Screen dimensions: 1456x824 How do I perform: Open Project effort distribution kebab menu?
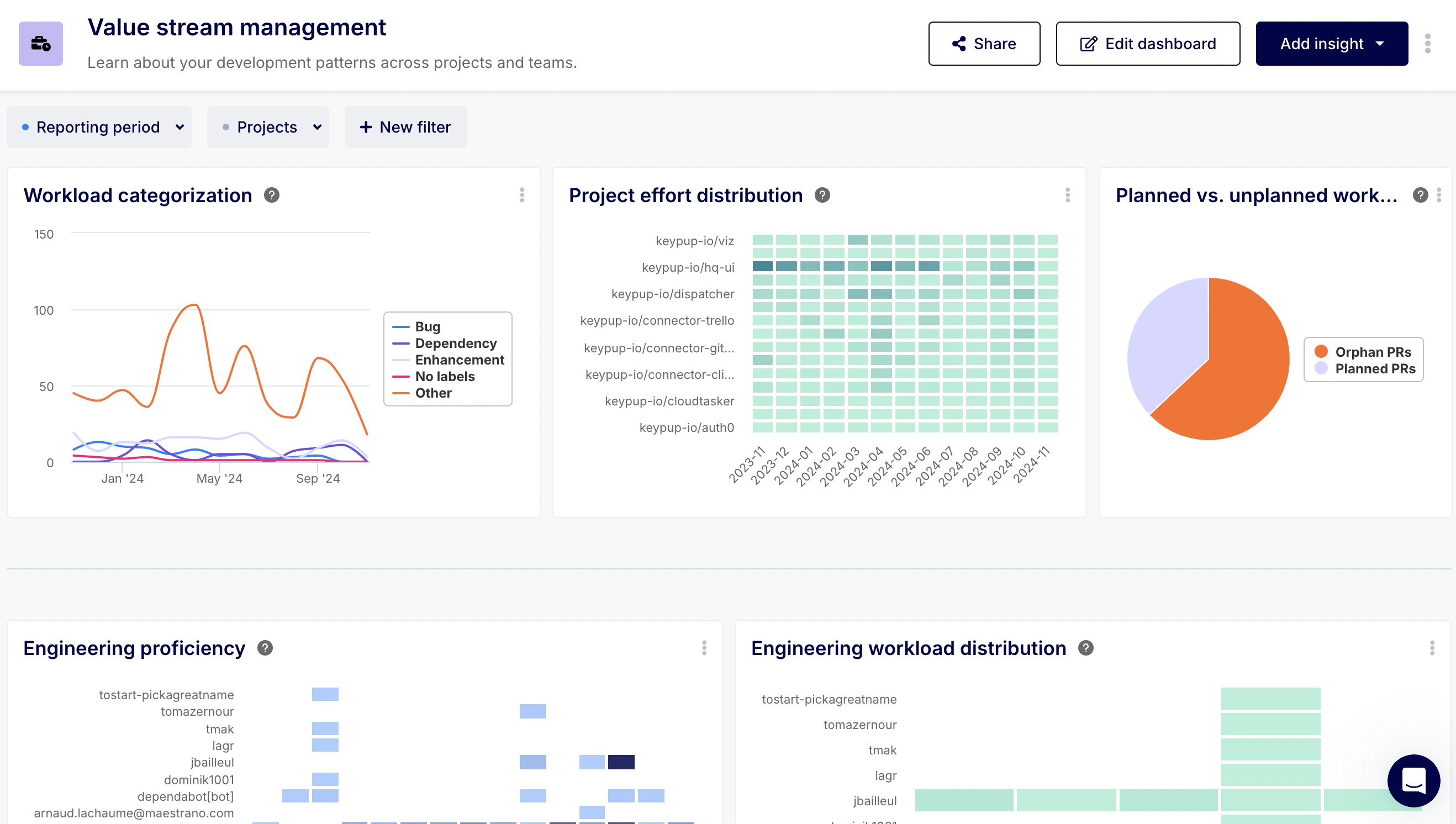click(1067, 196)
